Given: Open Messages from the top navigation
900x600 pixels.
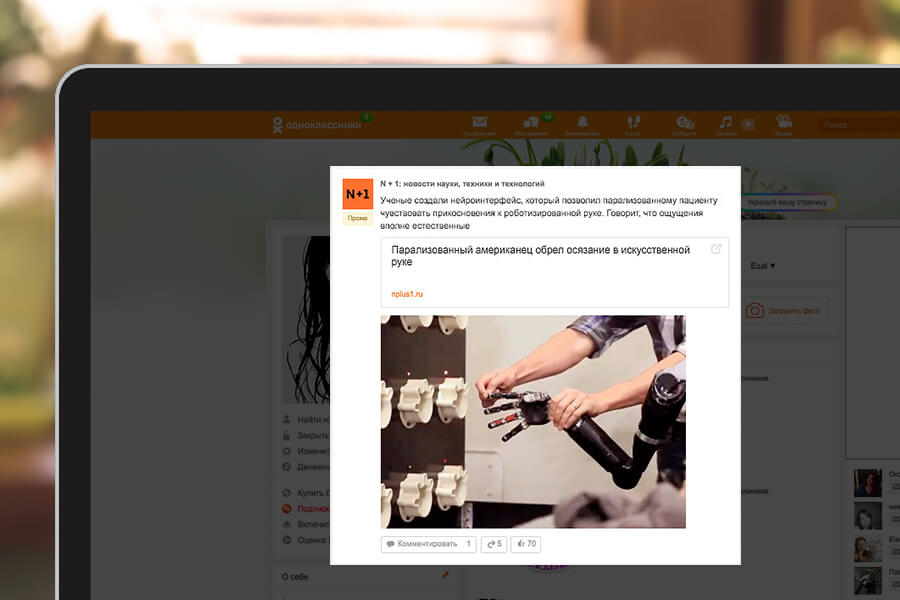Looking at the screenshot, I should click(x=480, y=122).
